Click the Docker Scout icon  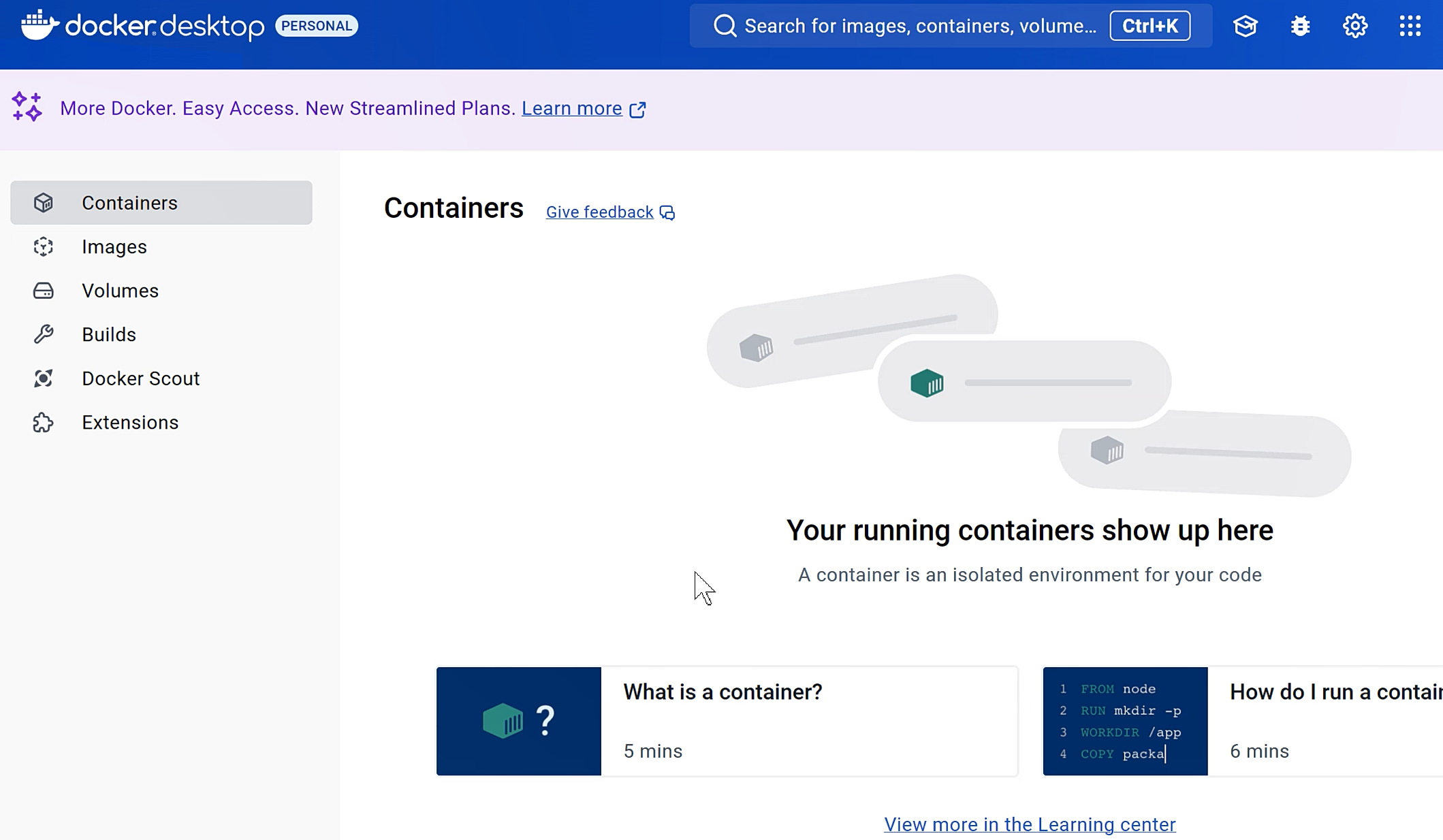(x=44, y=378)
